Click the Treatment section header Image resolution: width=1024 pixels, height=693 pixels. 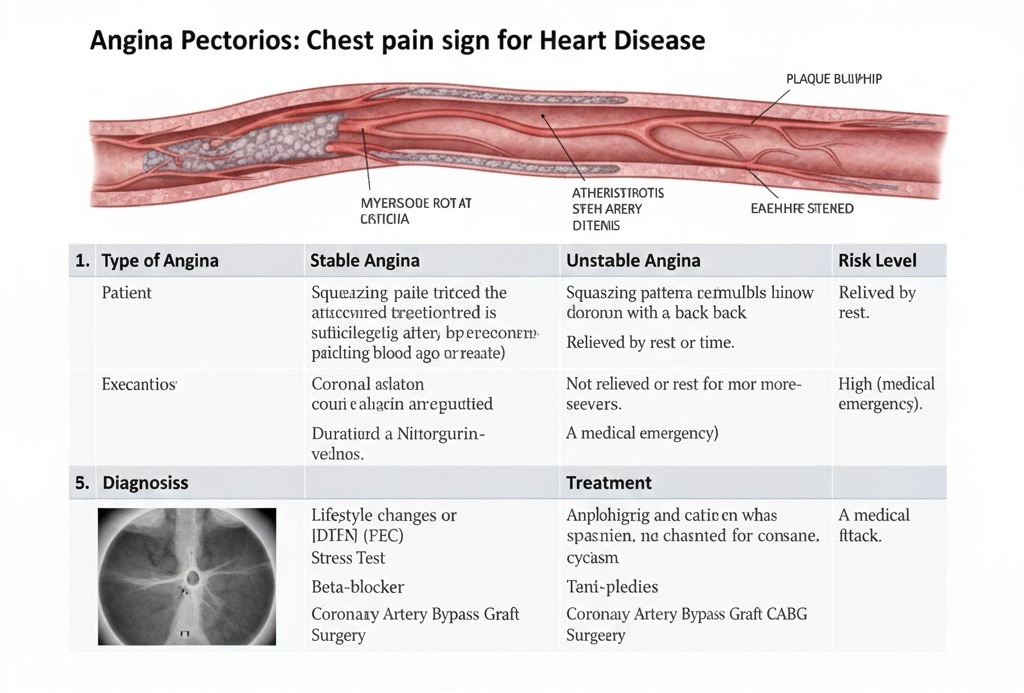609,482
